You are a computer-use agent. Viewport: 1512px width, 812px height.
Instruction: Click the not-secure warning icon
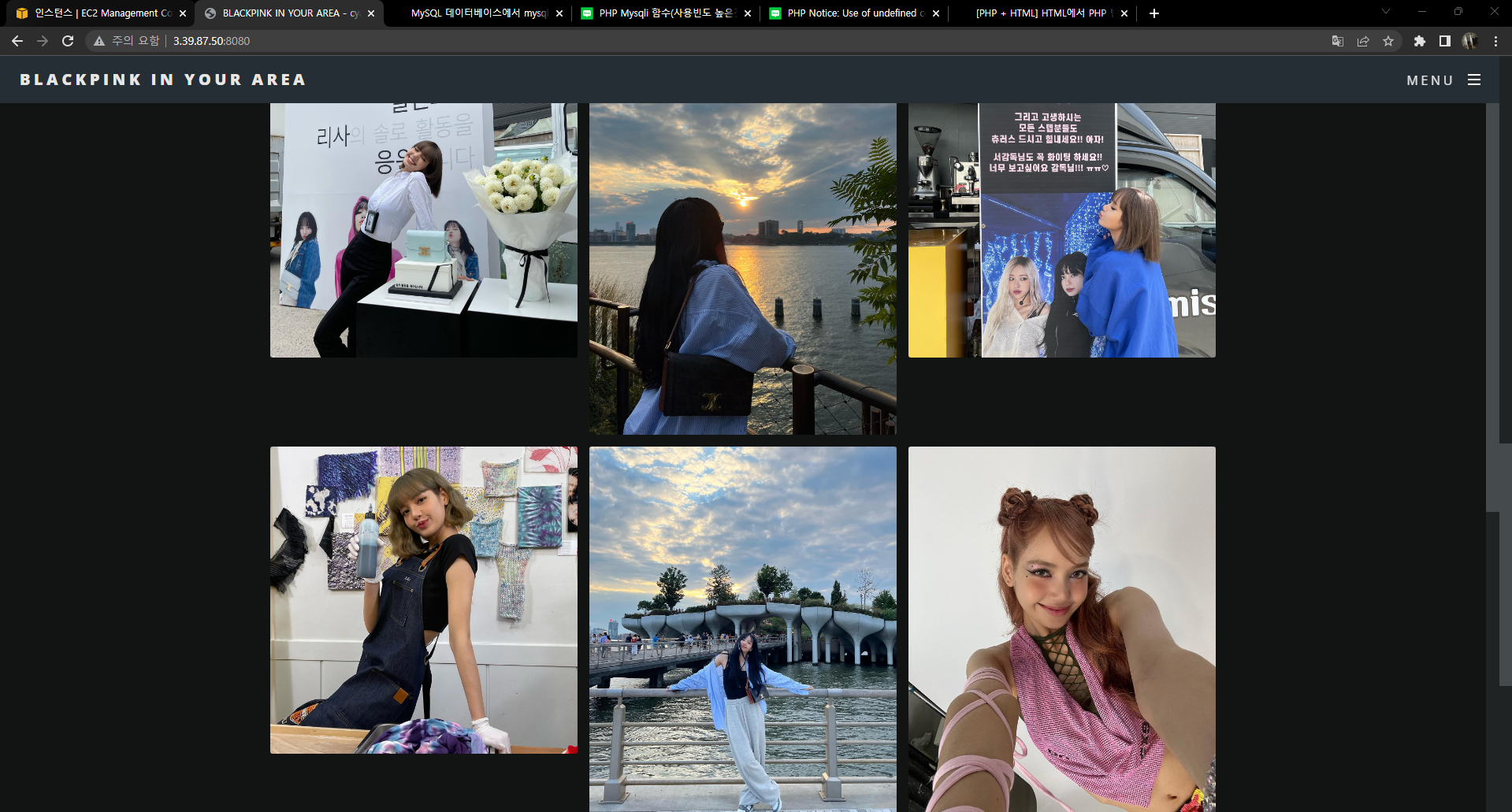coord(99,41)
